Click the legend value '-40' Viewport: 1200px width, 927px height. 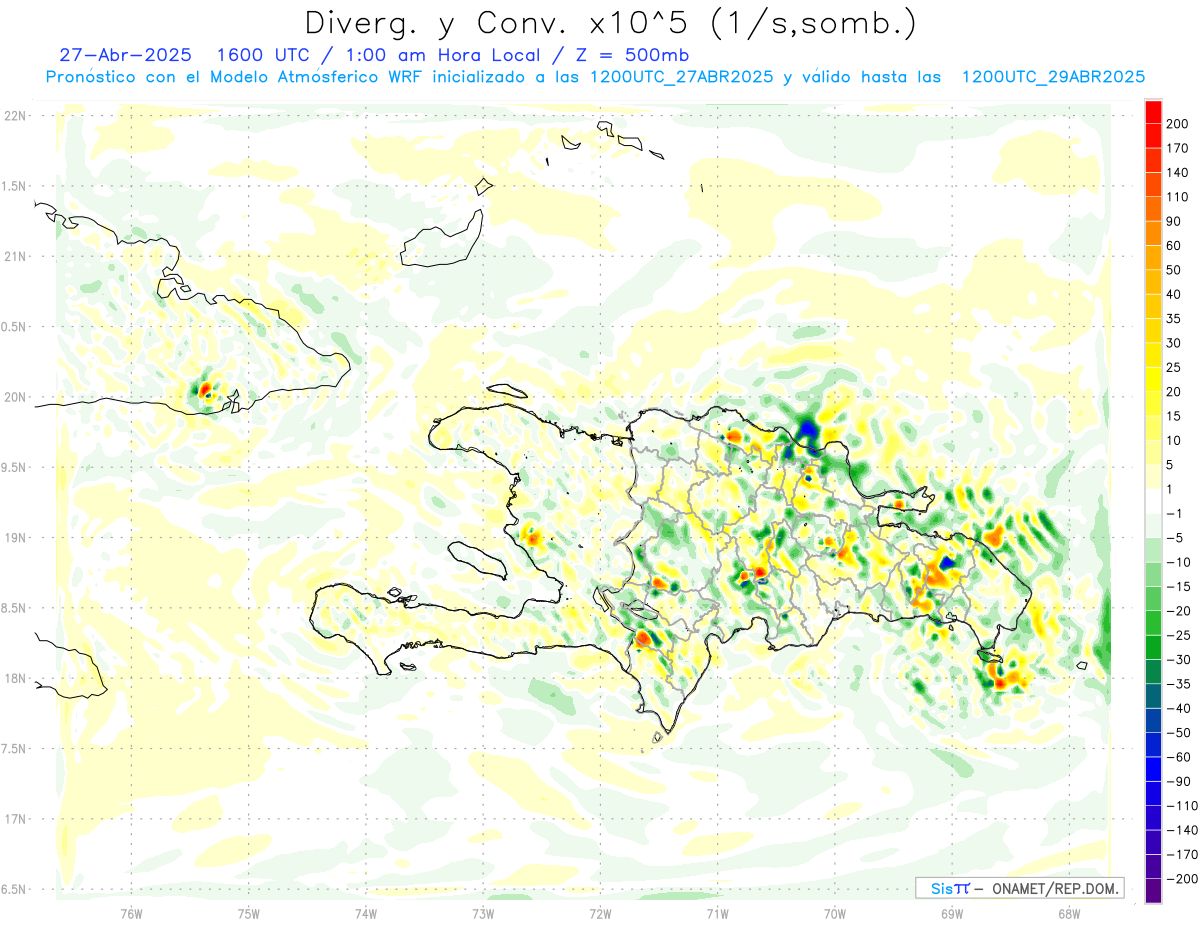pyautogui.click(x=1178, y=709)
